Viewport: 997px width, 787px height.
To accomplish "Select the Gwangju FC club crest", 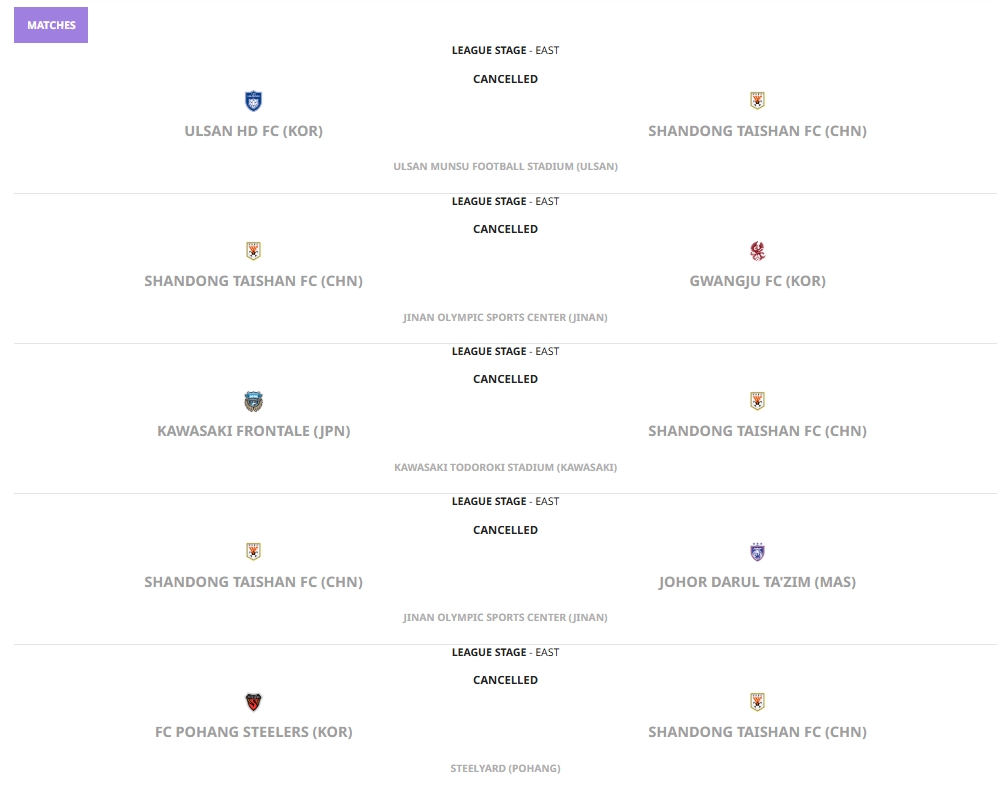I will (757, 251).
